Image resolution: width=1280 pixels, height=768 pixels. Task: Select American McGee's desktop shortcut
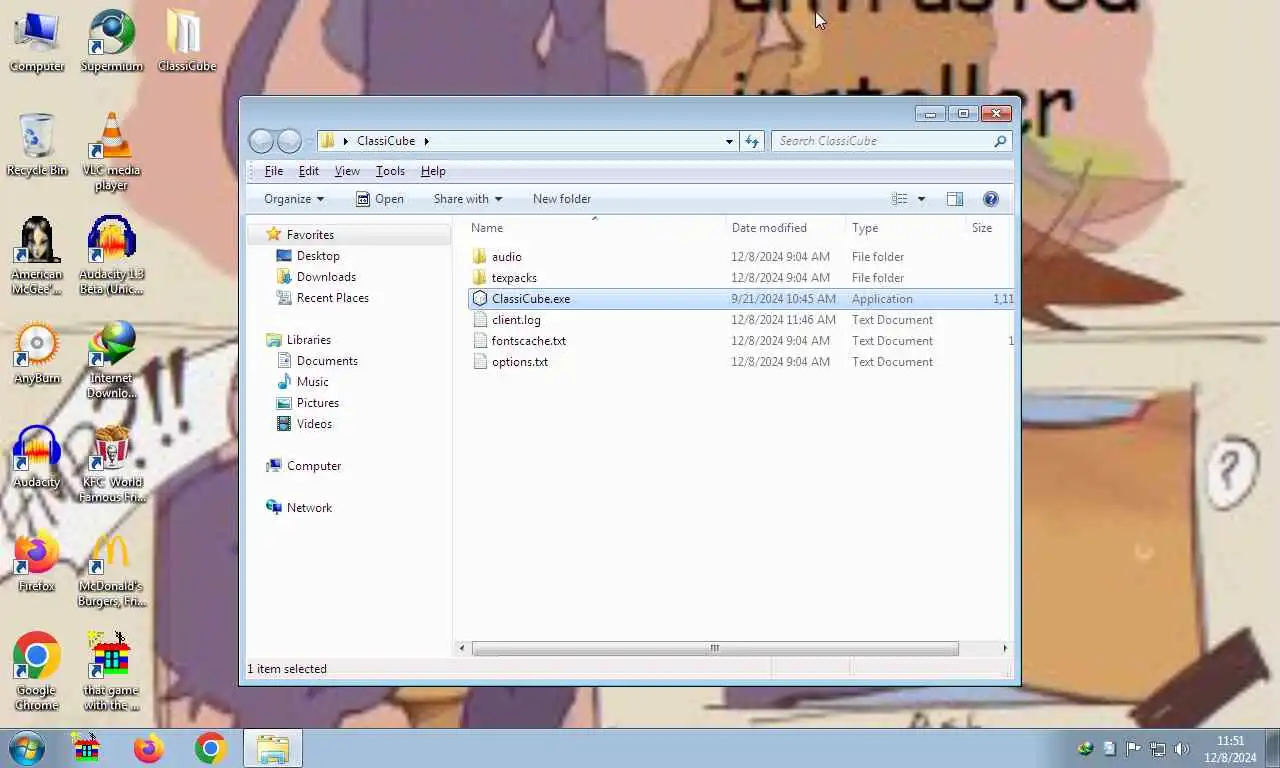point(36,255)
